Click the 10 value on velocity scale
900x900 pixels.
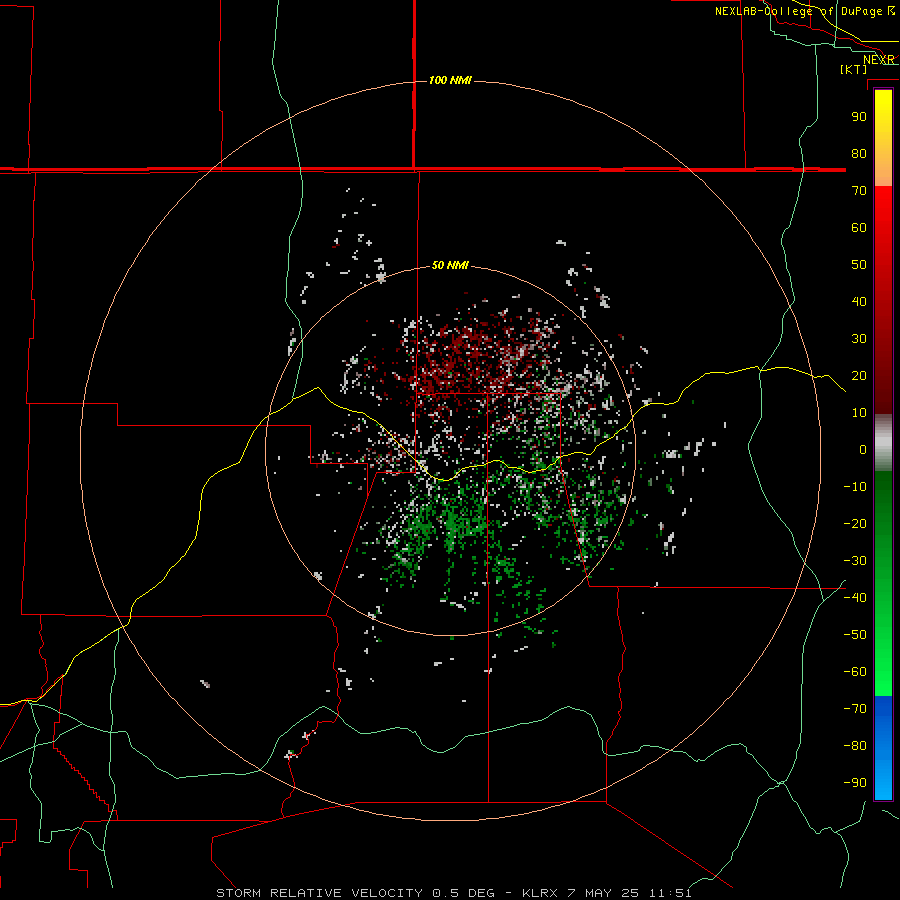859,413
